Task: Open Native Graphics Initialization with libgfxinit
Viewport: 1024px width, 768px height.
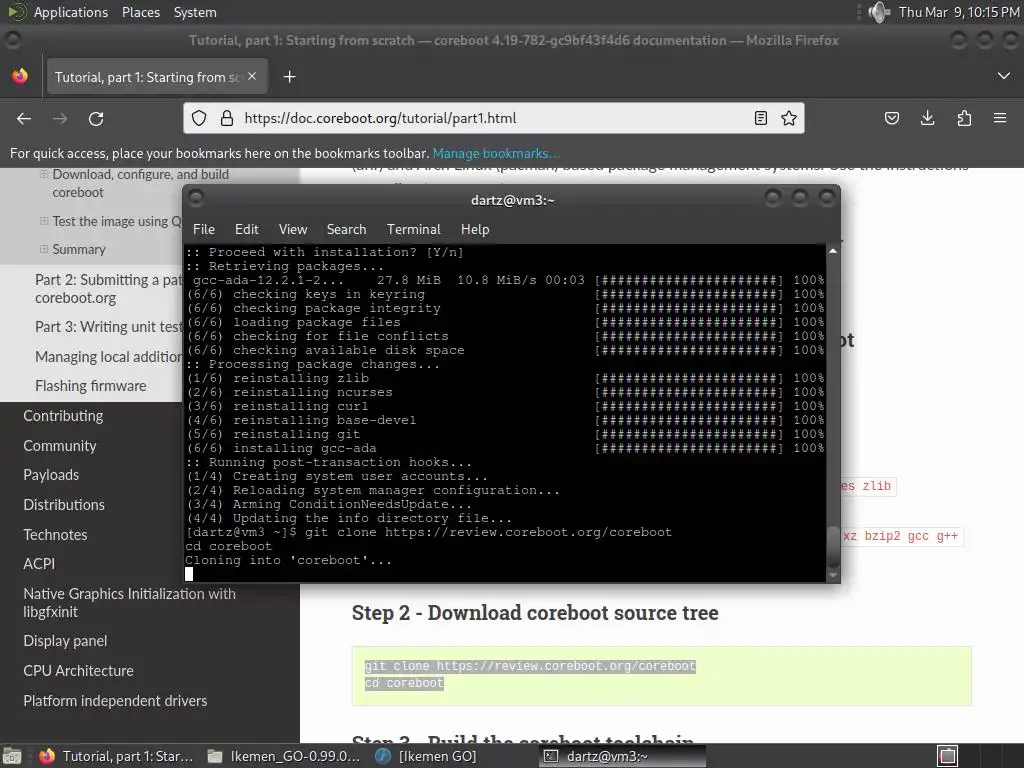Action: click(x=129, y=603)
